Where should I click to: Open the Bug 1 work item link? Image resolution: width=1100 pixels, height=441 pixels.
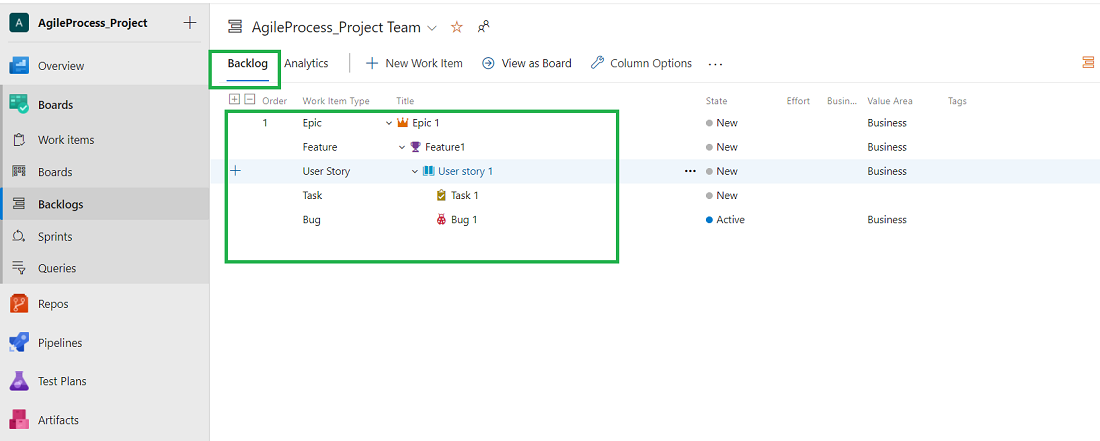(x=464, y=220)
